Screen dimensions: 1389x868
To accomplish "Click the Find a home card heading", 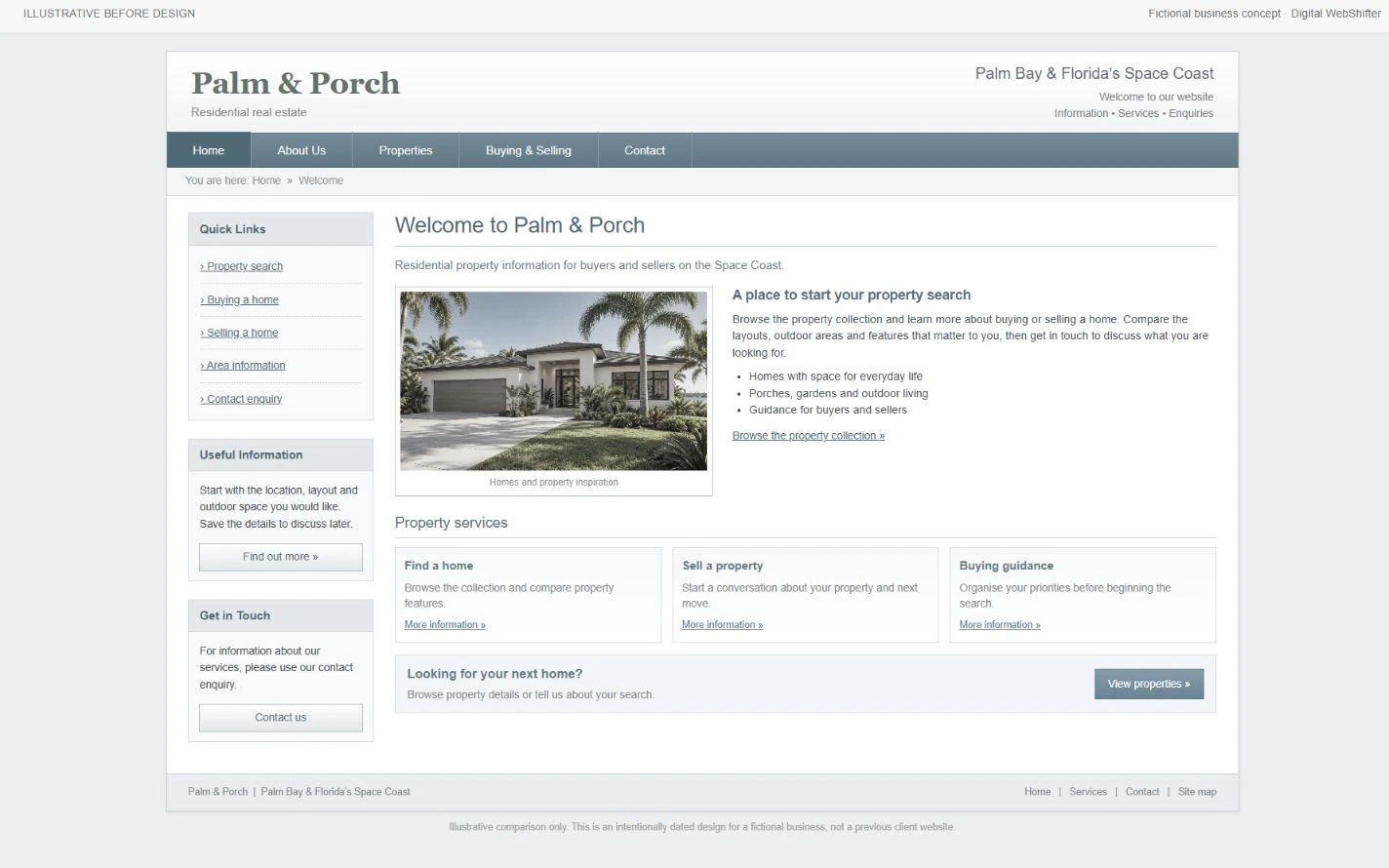I will click(439, 566).
